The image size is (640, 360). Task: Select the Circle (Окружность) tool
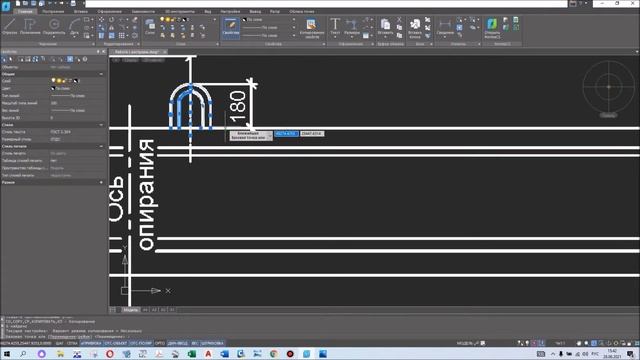(x=54, y=27)
